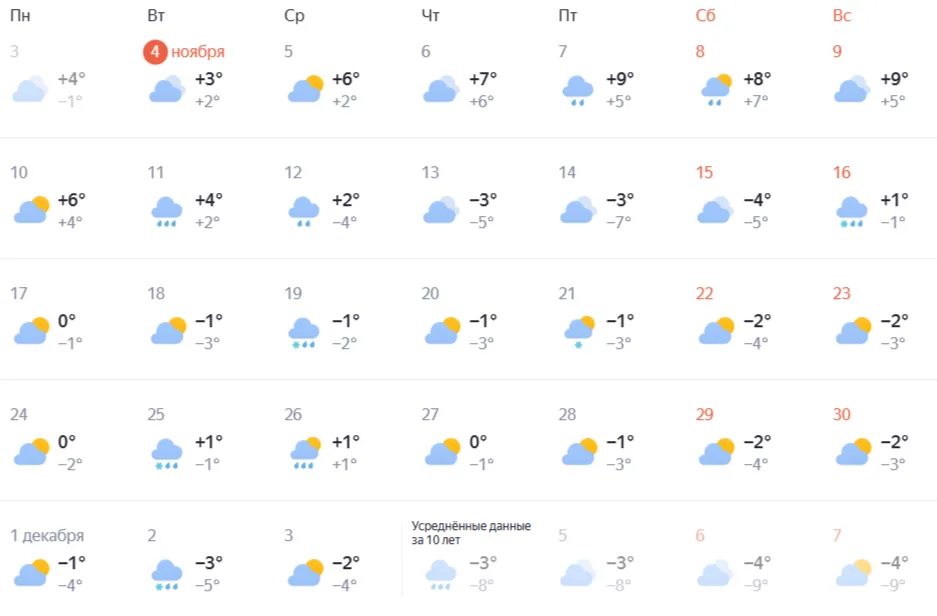
Task: Select the partly sunny icon on November 5
Action: pos(305,90)
